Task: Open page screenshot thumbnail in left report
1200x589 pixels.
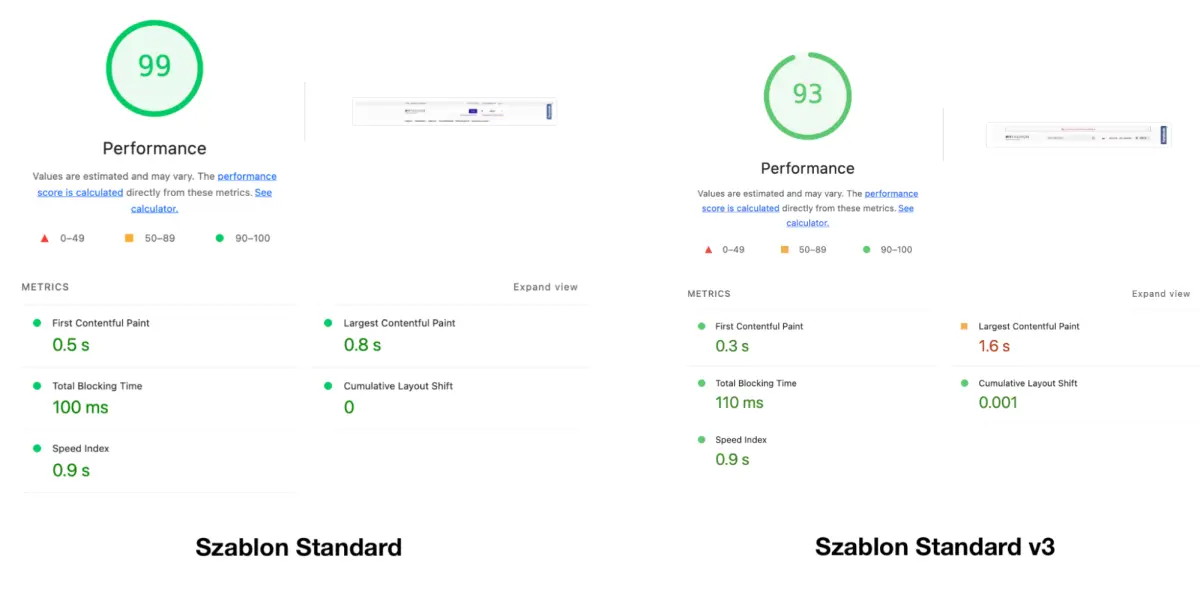Action: (453, 111)
